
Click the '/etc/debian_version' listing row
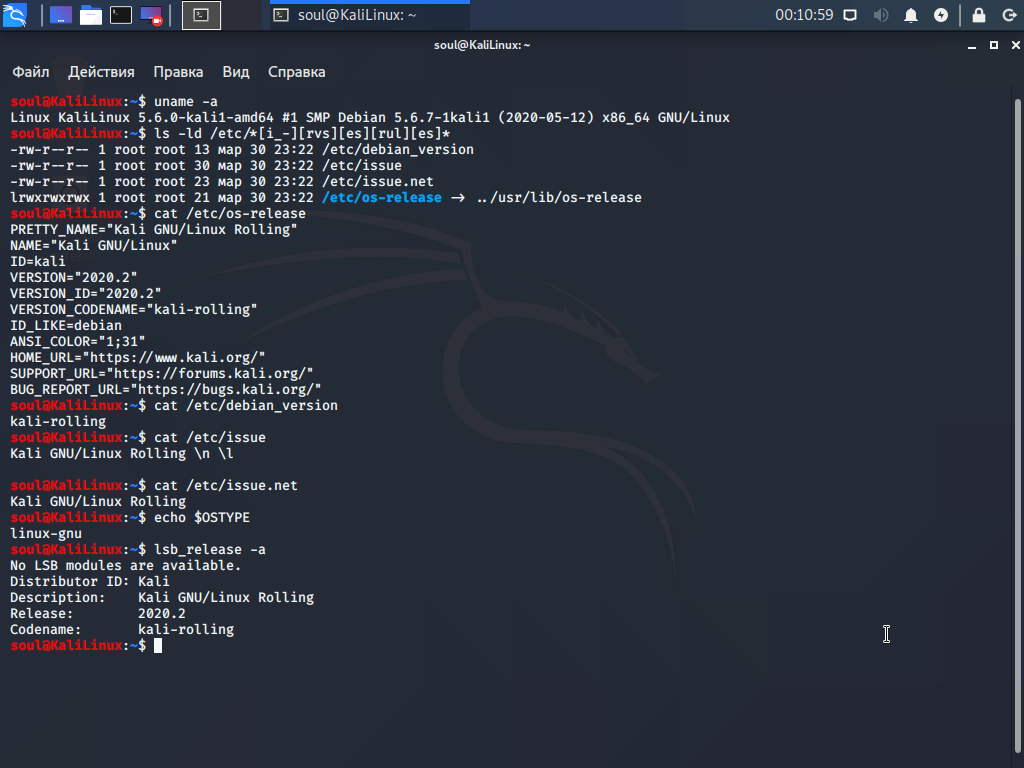(242, 150)
